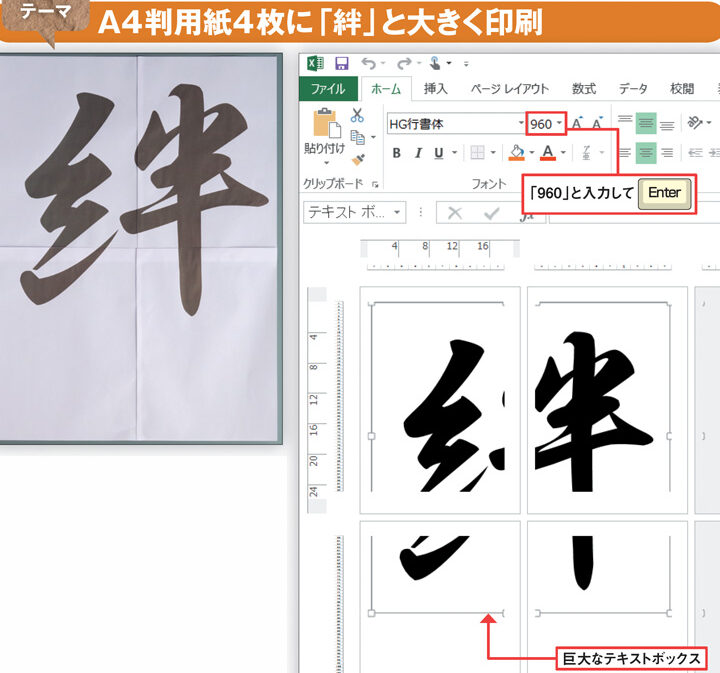Open touch/mouse mode dropdown arrow

pos(449,63)
